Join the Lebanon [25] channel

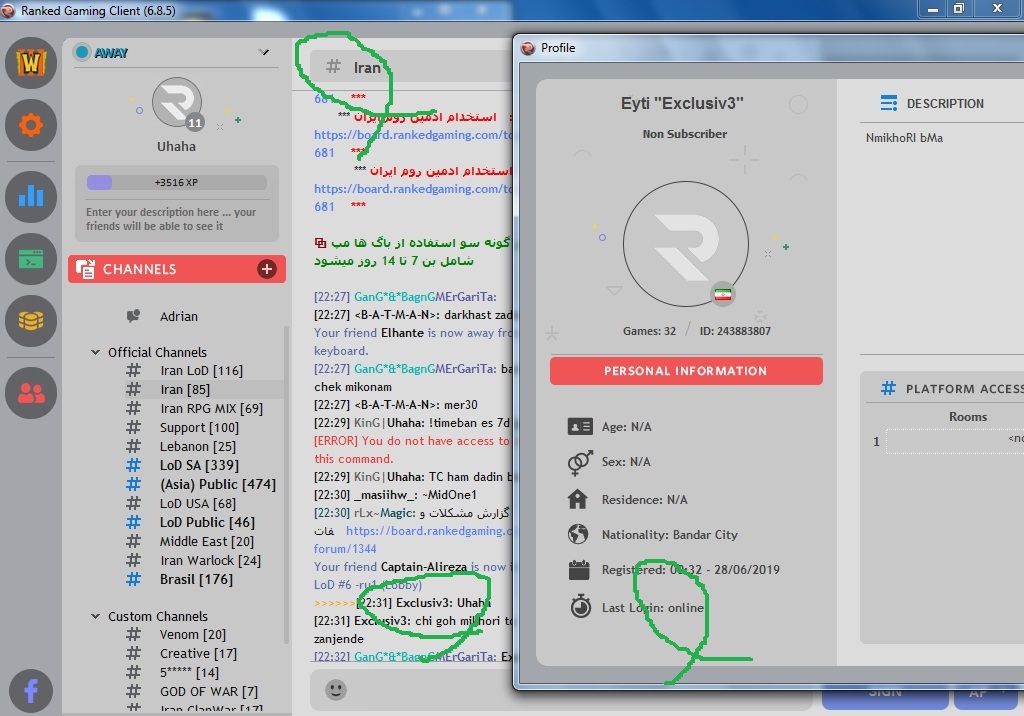(x=198, y=446)
